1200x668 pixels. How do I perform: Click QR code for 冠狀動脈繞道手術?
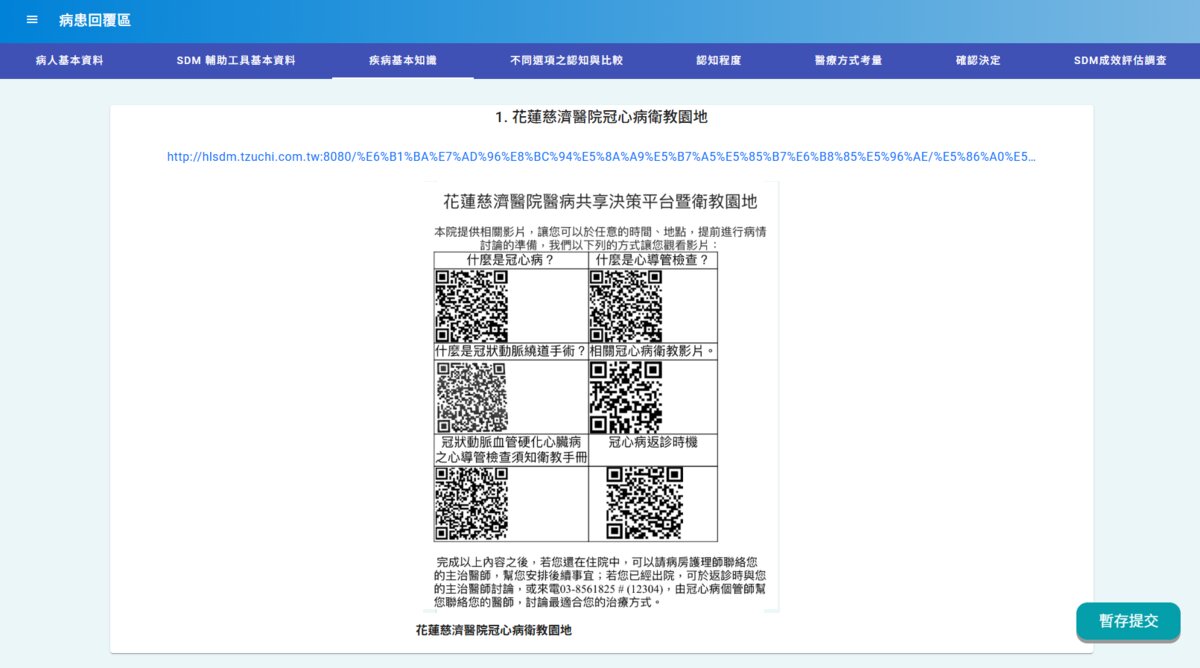(472, 397)
